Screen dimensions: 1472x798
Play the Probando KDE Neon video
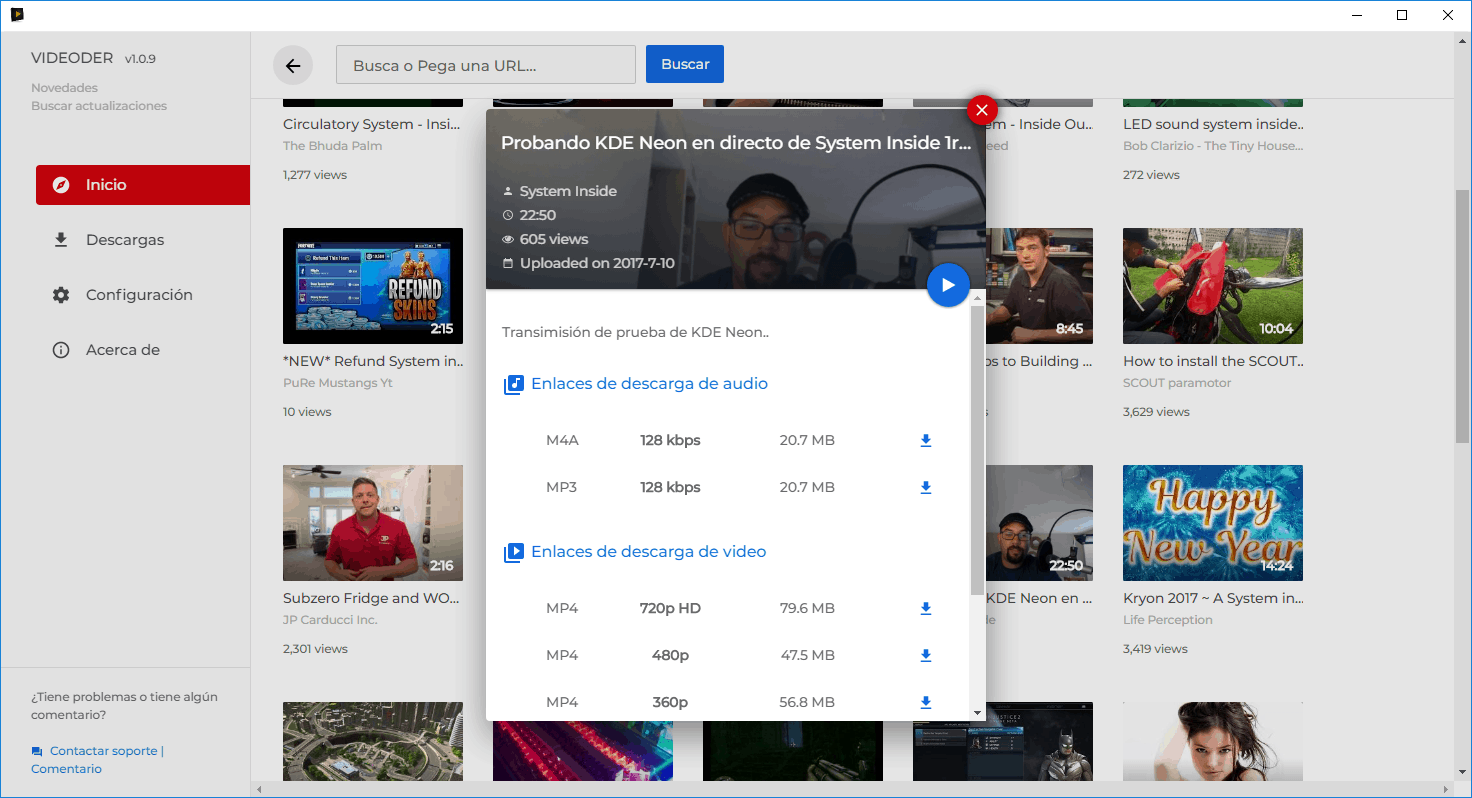947,285
